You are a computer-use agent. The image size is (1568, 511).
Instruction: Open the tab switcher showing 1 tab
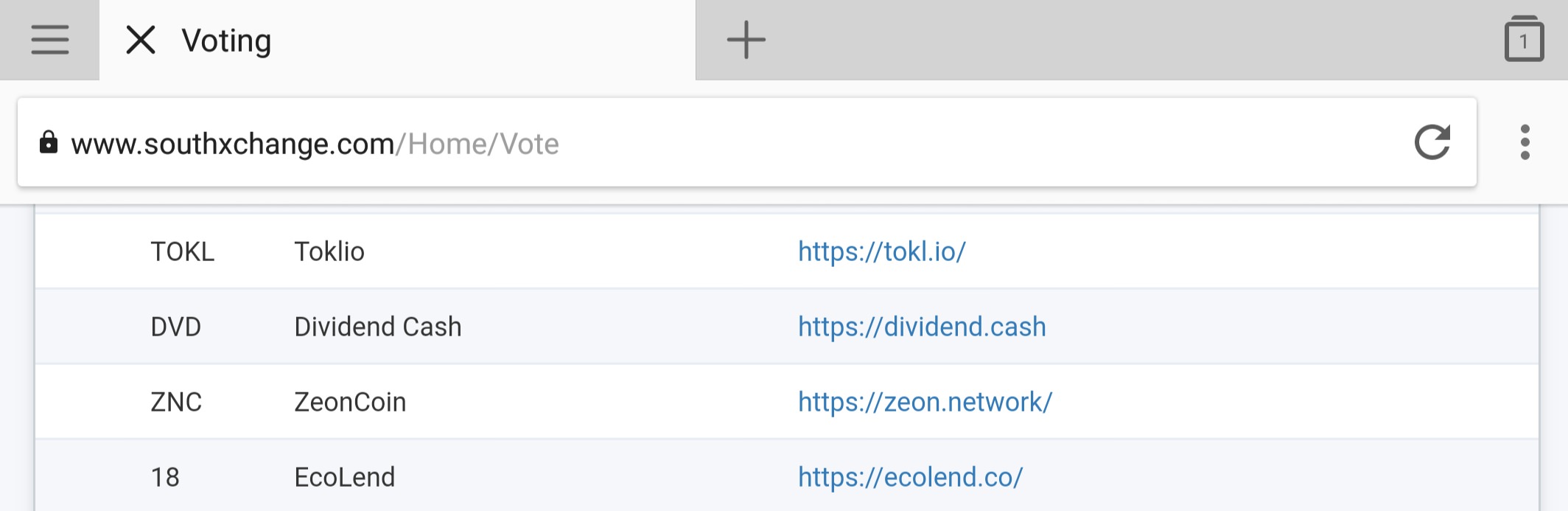click(x=1524, y=39)
